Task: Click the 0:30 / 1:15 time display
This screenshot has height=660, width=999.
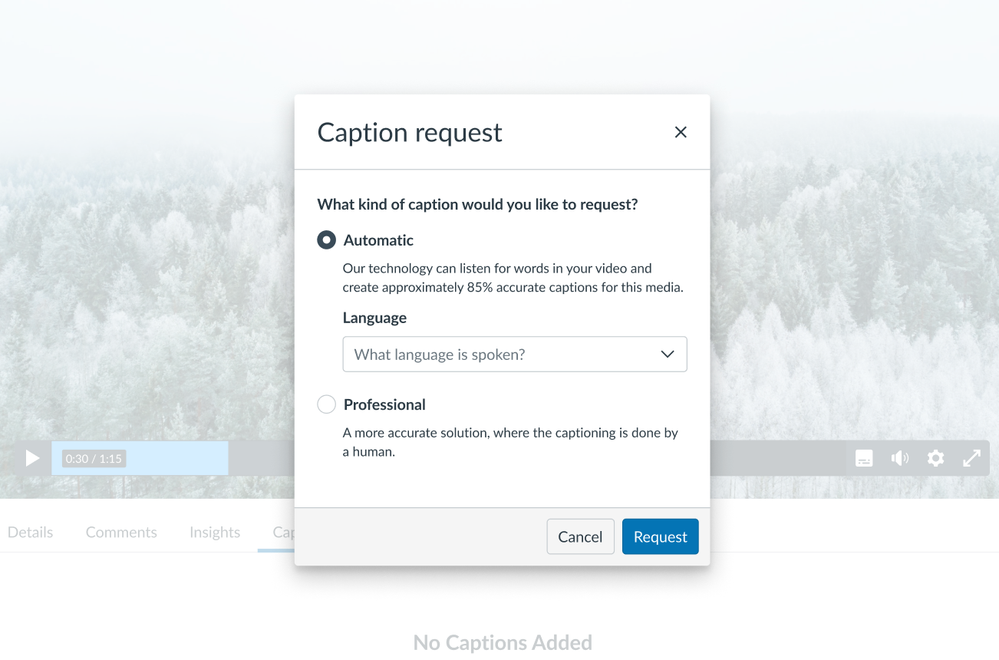Action: pos(94,459)
